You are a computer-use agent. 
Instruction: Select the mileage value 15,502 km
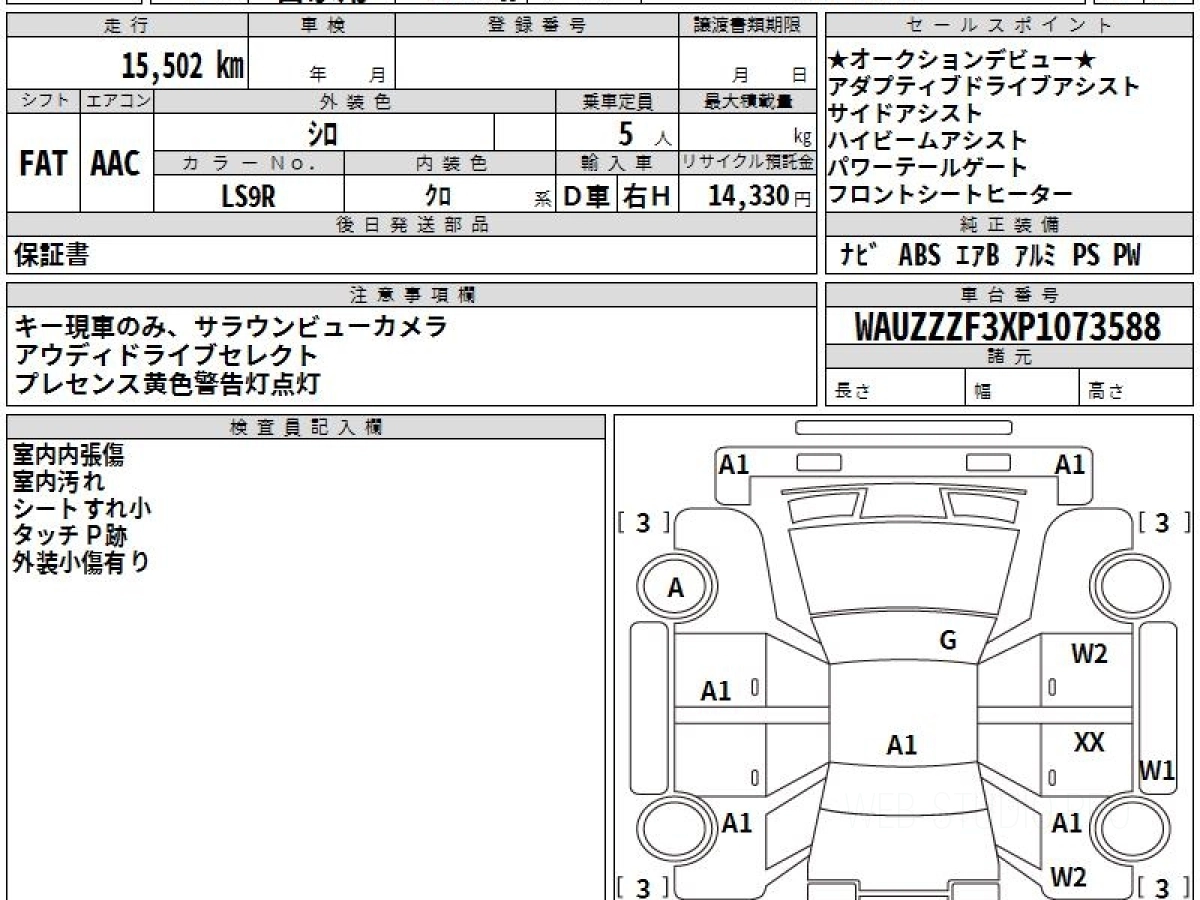[x=183, y=66]
